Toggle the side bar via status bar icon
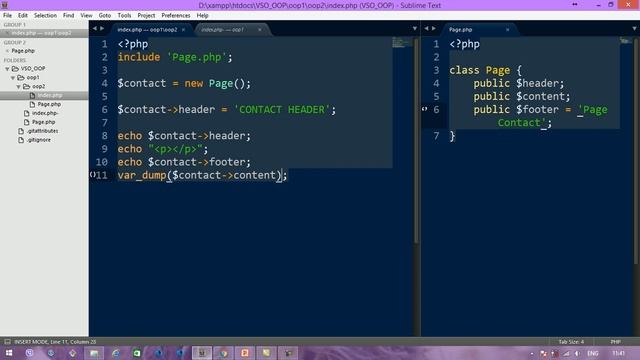 7,342
